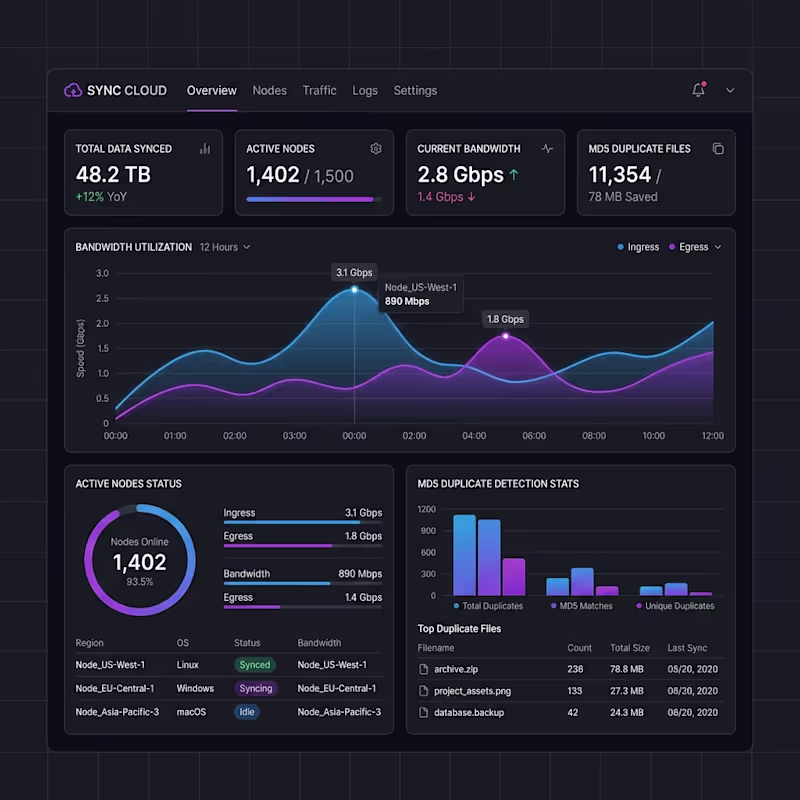This screenshot has width=800, height=800.
Task: Open the database.backup file entry
Action: [x=469, y=712]
